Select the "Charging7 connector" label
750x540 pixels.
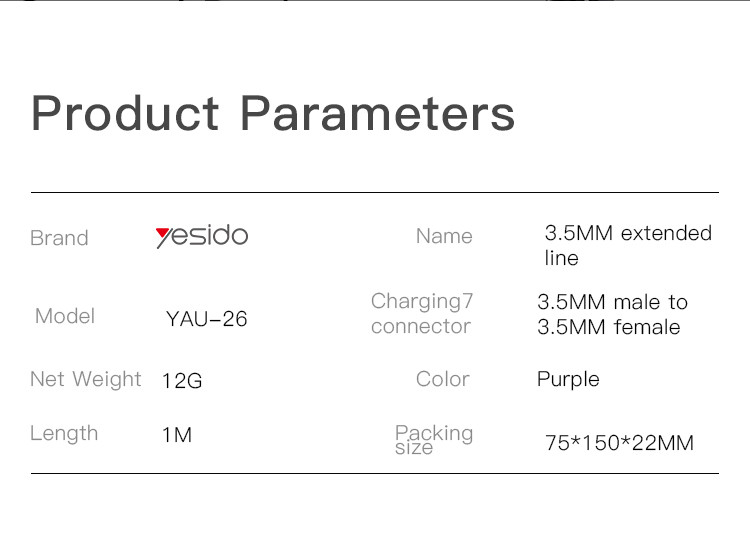click(421, 314)
